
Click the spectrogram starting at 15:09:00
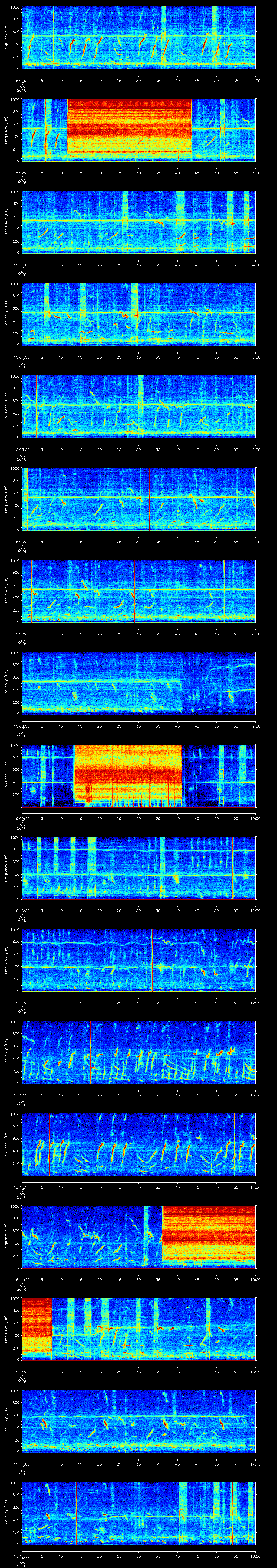click(139, 776)
